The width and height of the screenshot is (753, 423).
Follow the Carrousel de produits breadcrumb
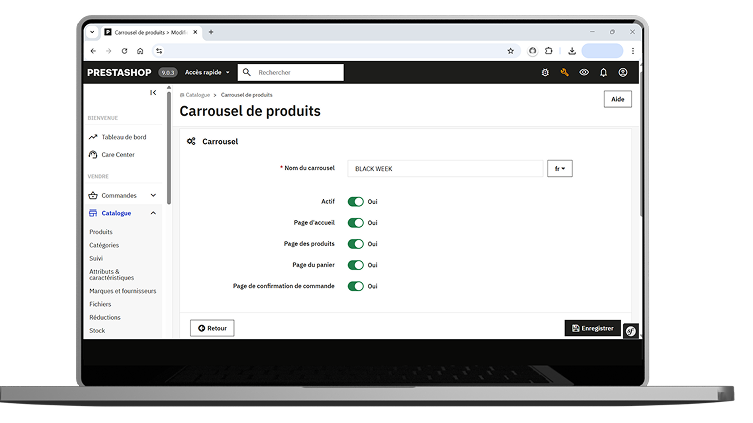246,95
